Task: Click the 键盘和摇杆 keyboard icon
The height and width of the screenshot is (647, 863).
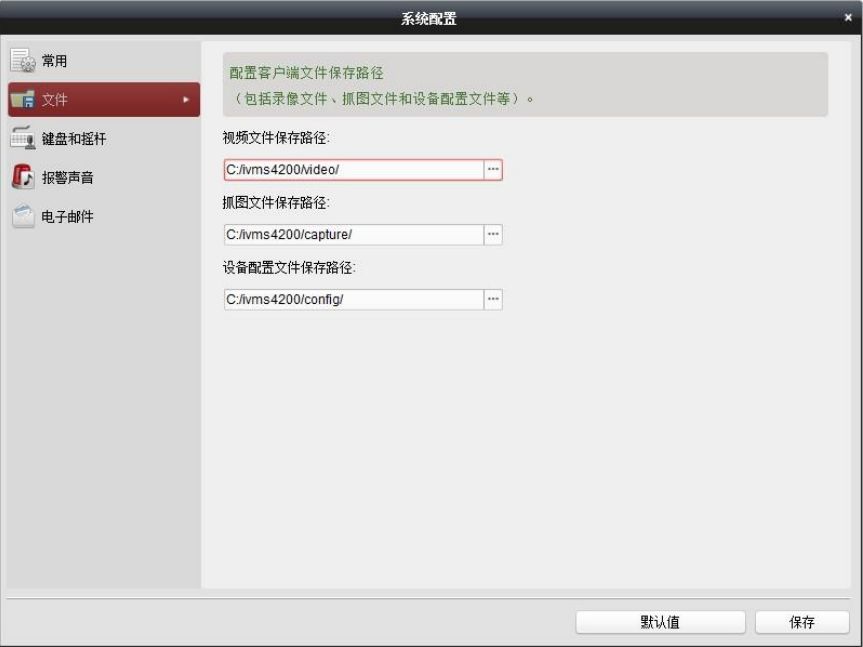Action: point(23,138)
